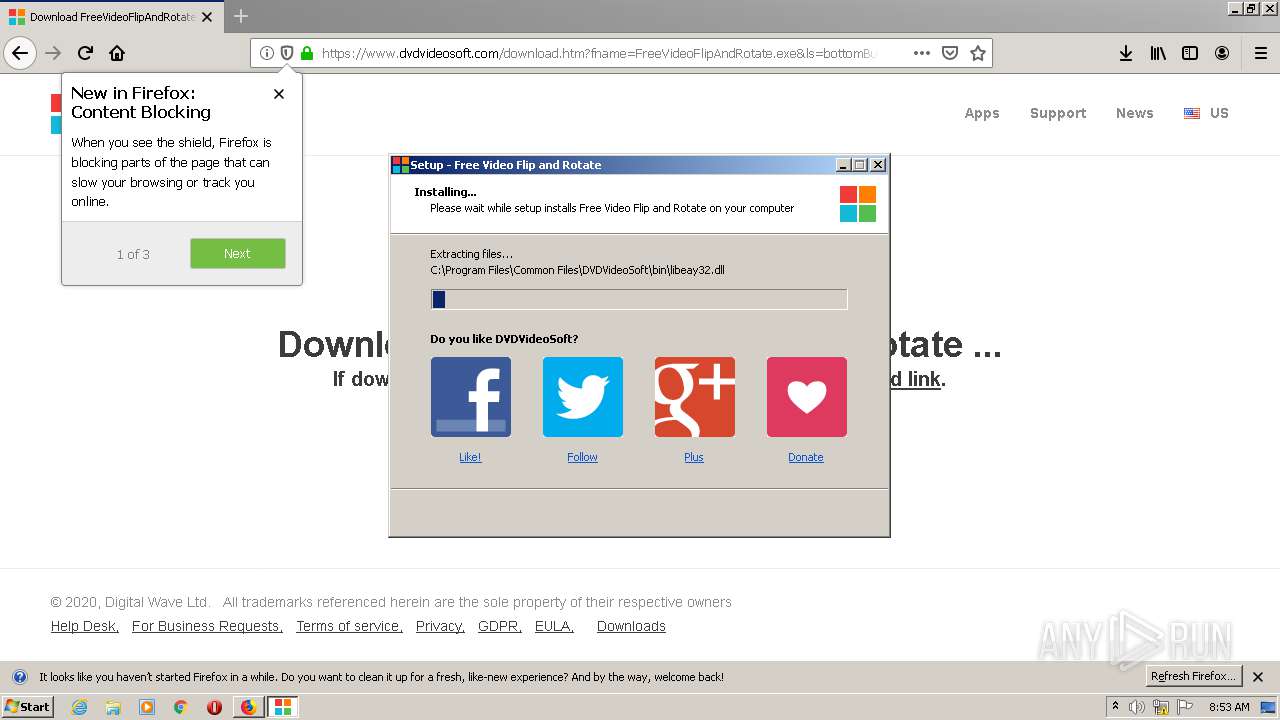Dismiss the Content Blocking tip popup
The height and width of the screenshot is (720, 1280).
pos(279,94)
